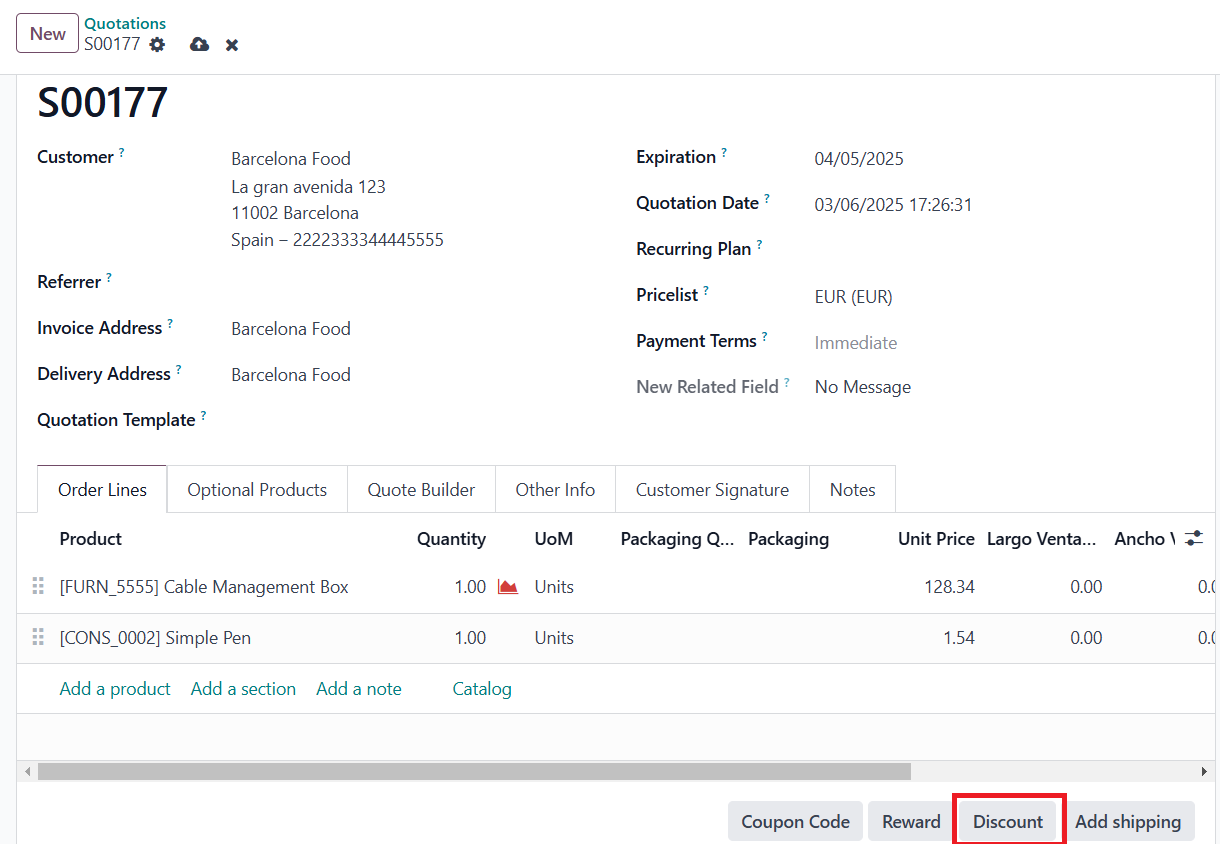
Task: Click the cloud save icon
Action: click(x=199, y=45)
